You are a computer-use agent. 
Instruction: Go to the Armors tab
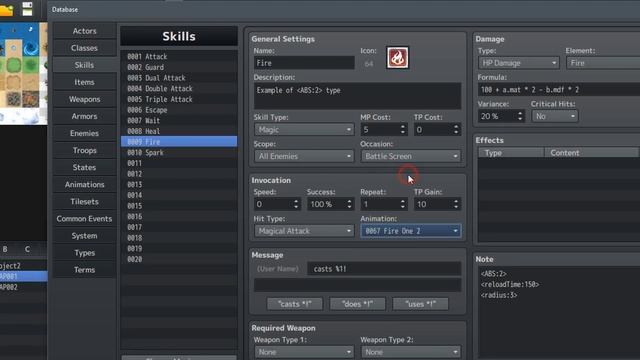(x=84, y=117)
